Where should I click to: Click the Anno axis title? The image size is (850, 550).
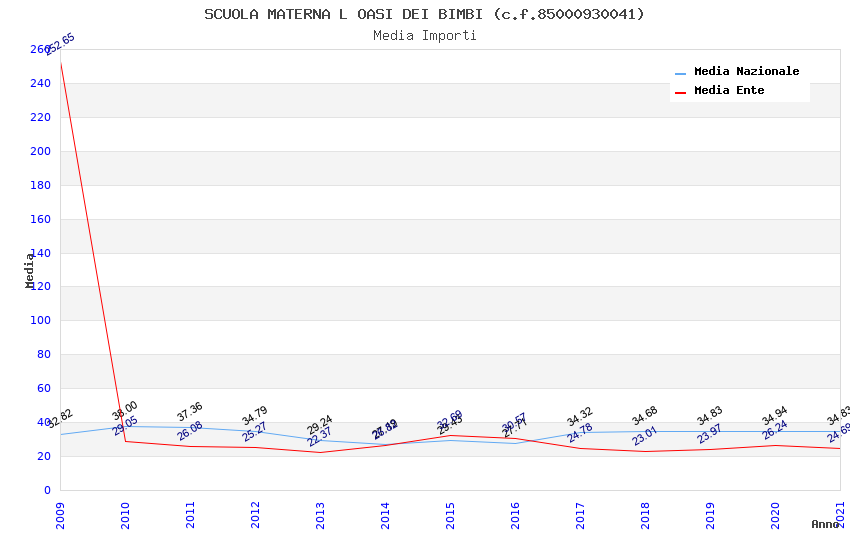pyautogui.click(x=825, y=524)
